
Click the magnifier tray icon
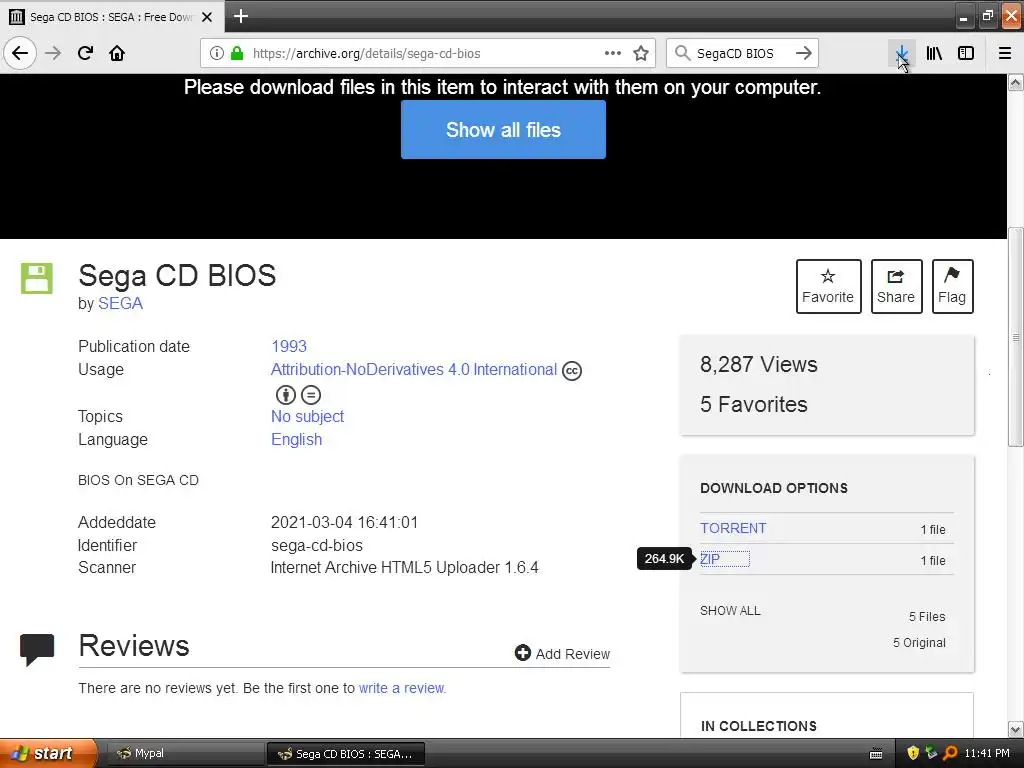(950, 753)
